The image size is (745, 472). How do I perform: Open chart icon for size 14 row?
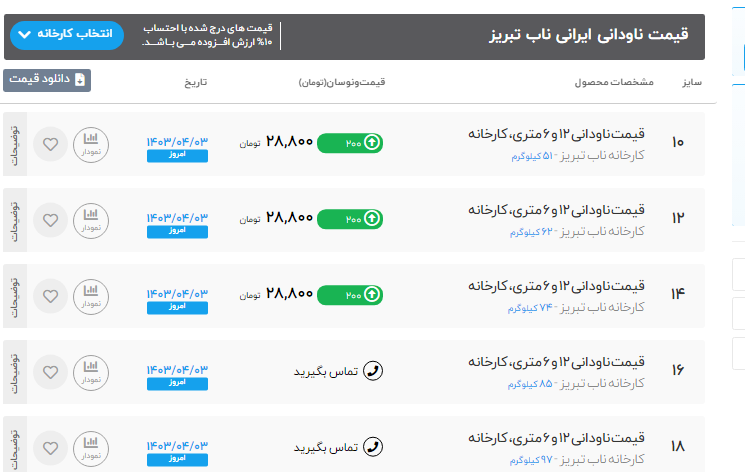(x=91, y=296)
